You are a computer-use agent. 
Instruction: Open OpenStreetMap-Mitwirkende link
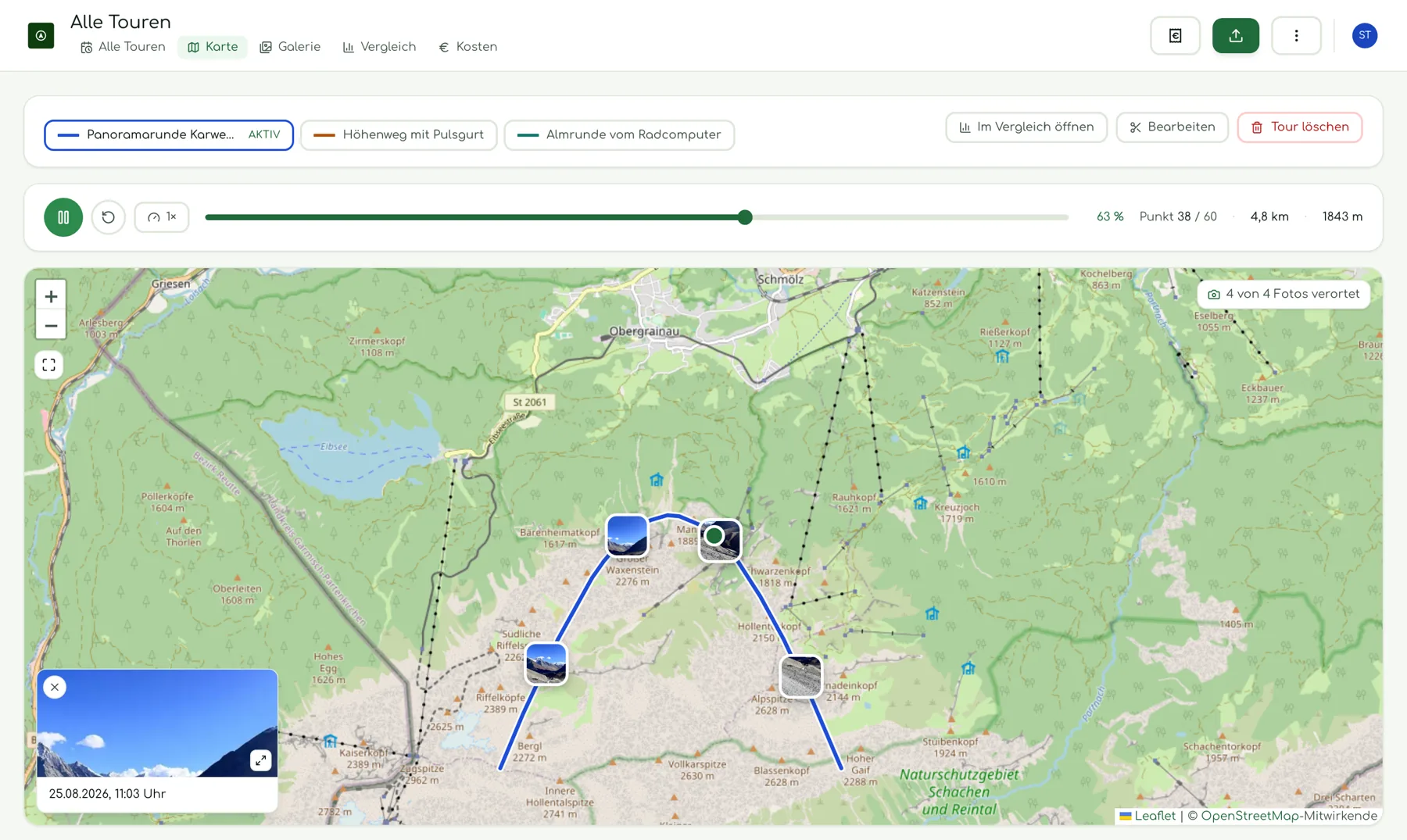tap(1289, 816)
